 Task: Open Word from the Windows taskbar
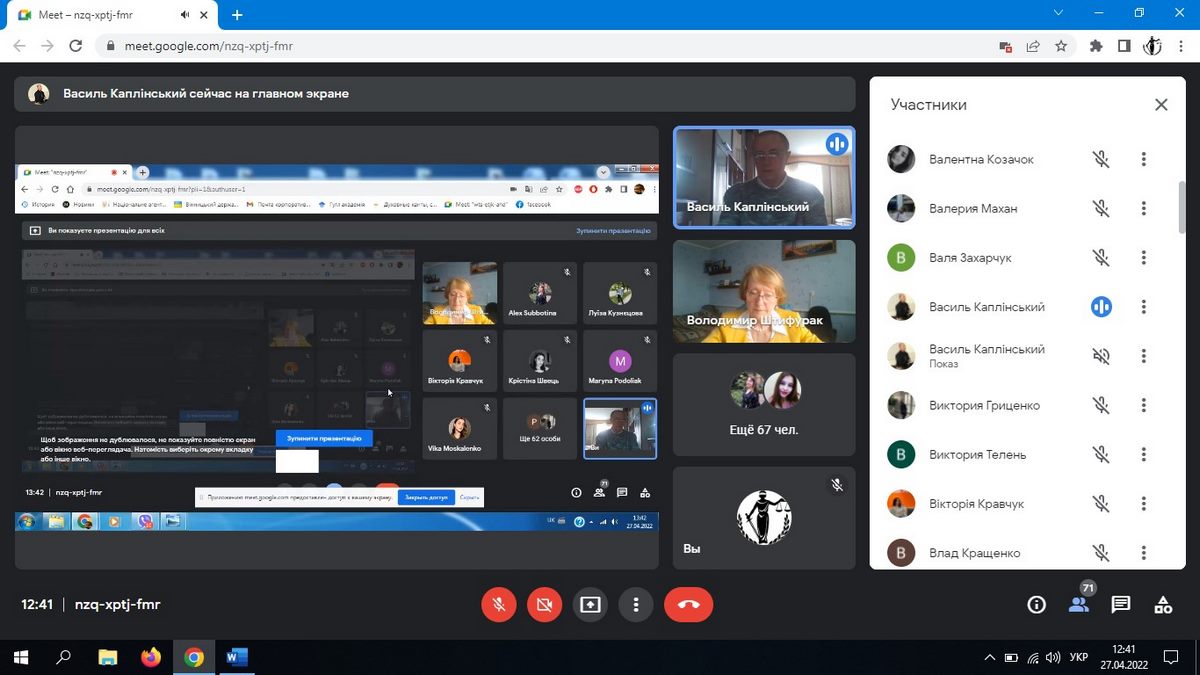[237, 657]
